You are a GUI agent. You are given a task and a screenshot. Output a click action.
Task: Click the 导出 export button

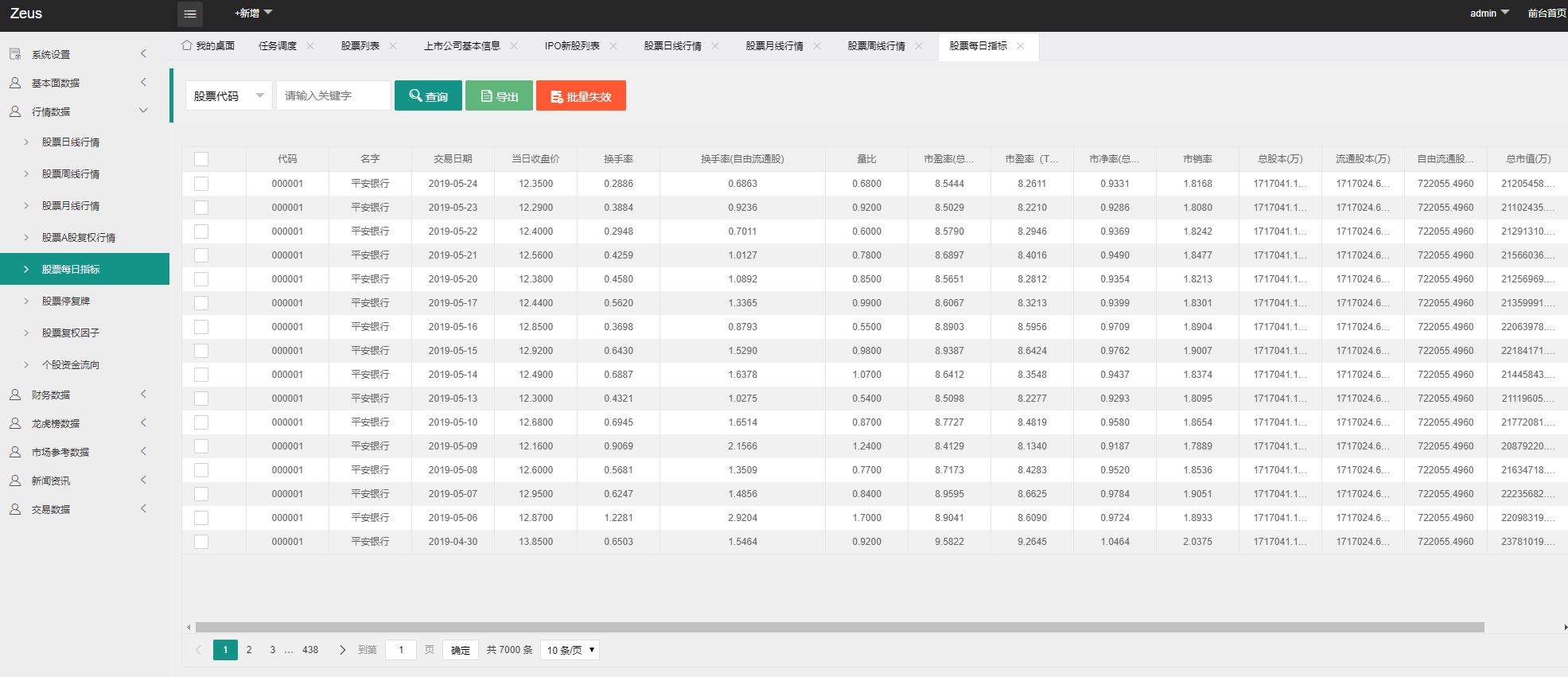tap(499, 95)
